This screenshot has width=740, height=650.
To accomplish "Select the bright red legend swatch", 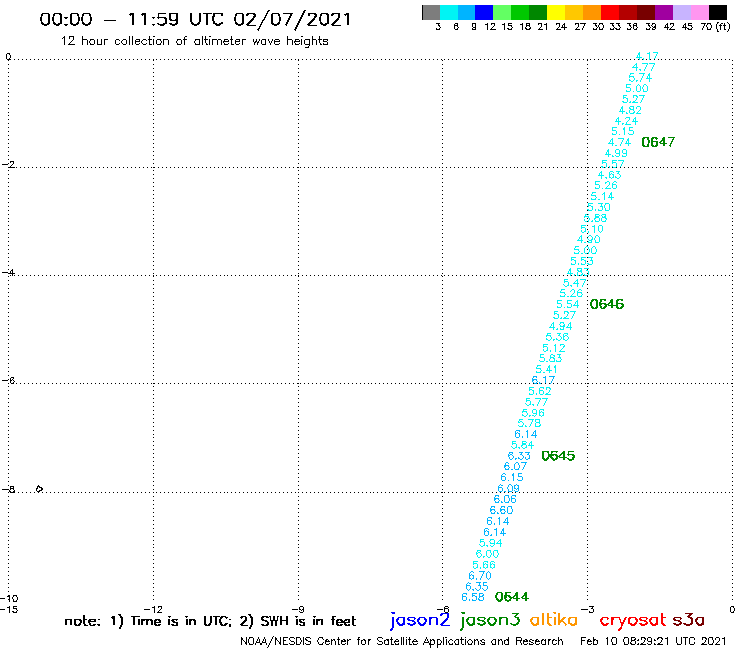I will 610,12.
